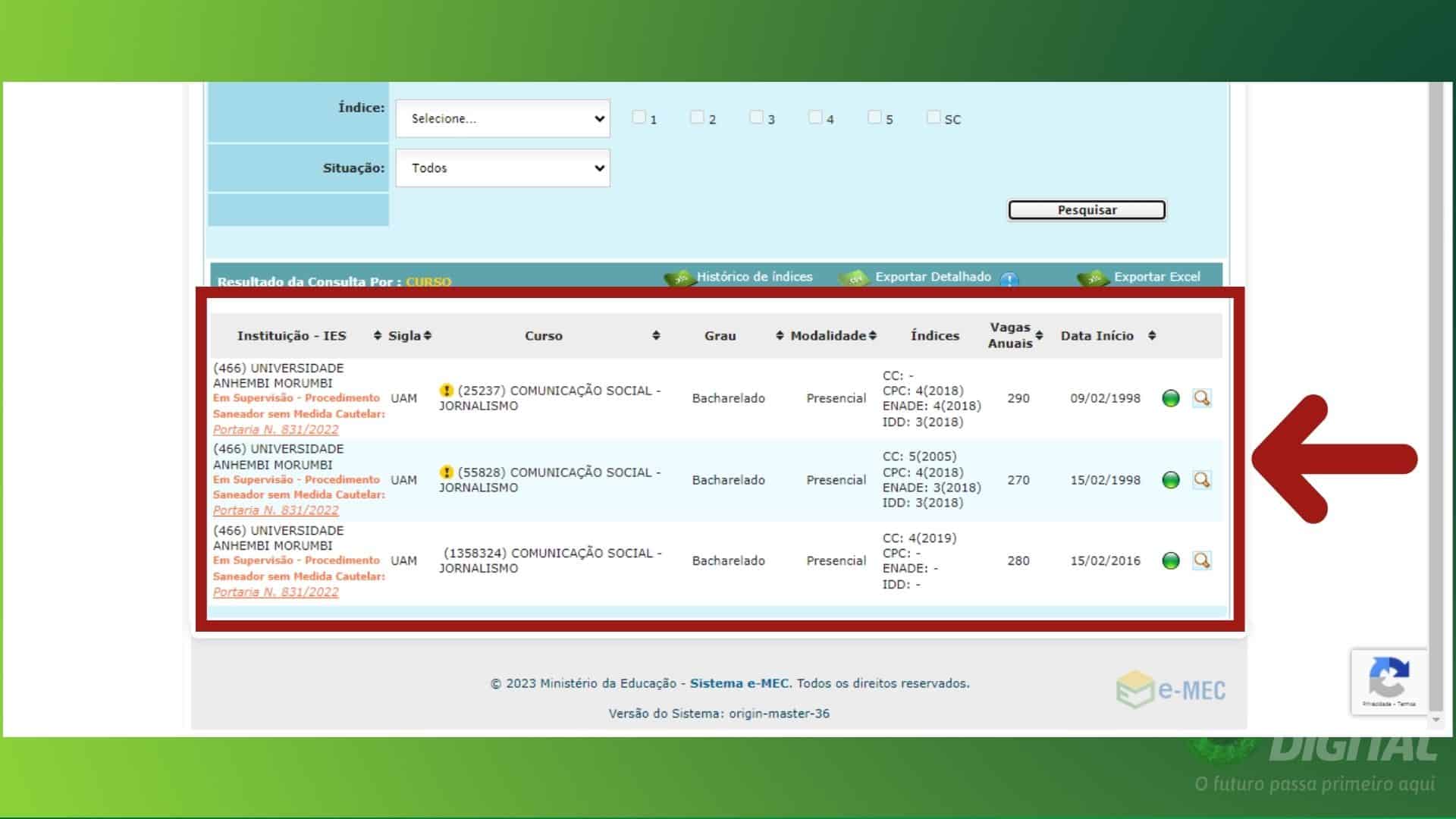Viewport: 1456px width, 819px height.
Task: Expand the Situação Todos dropdown
Action: 502,168
